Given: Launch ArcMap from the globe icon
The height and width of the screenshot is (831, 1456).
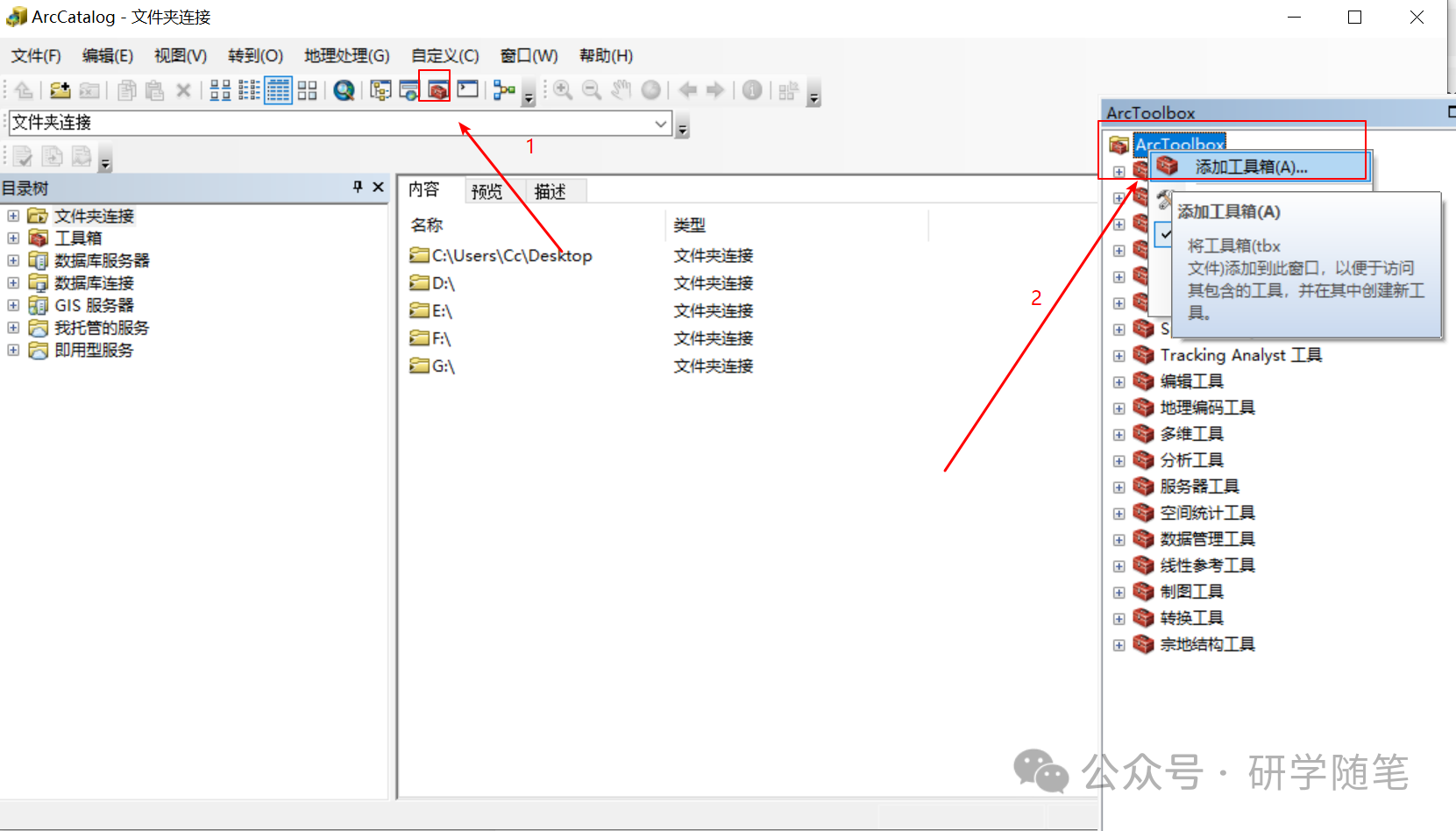Looking at the screenshot, I should (x=344, y=89).
